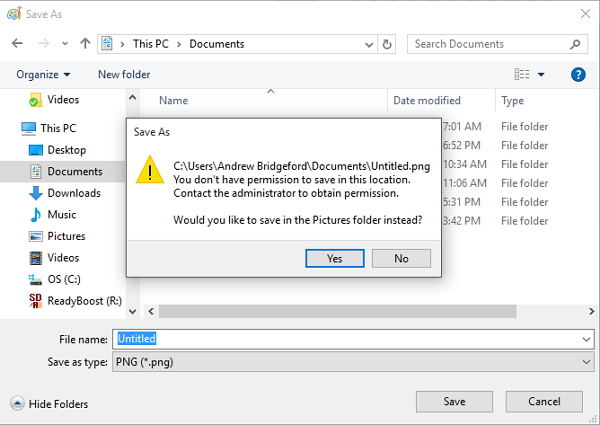This screenshot has height=425, width=600.
Task: Open ReadyBoost (R:) drive
Action: tap(75, 301)
